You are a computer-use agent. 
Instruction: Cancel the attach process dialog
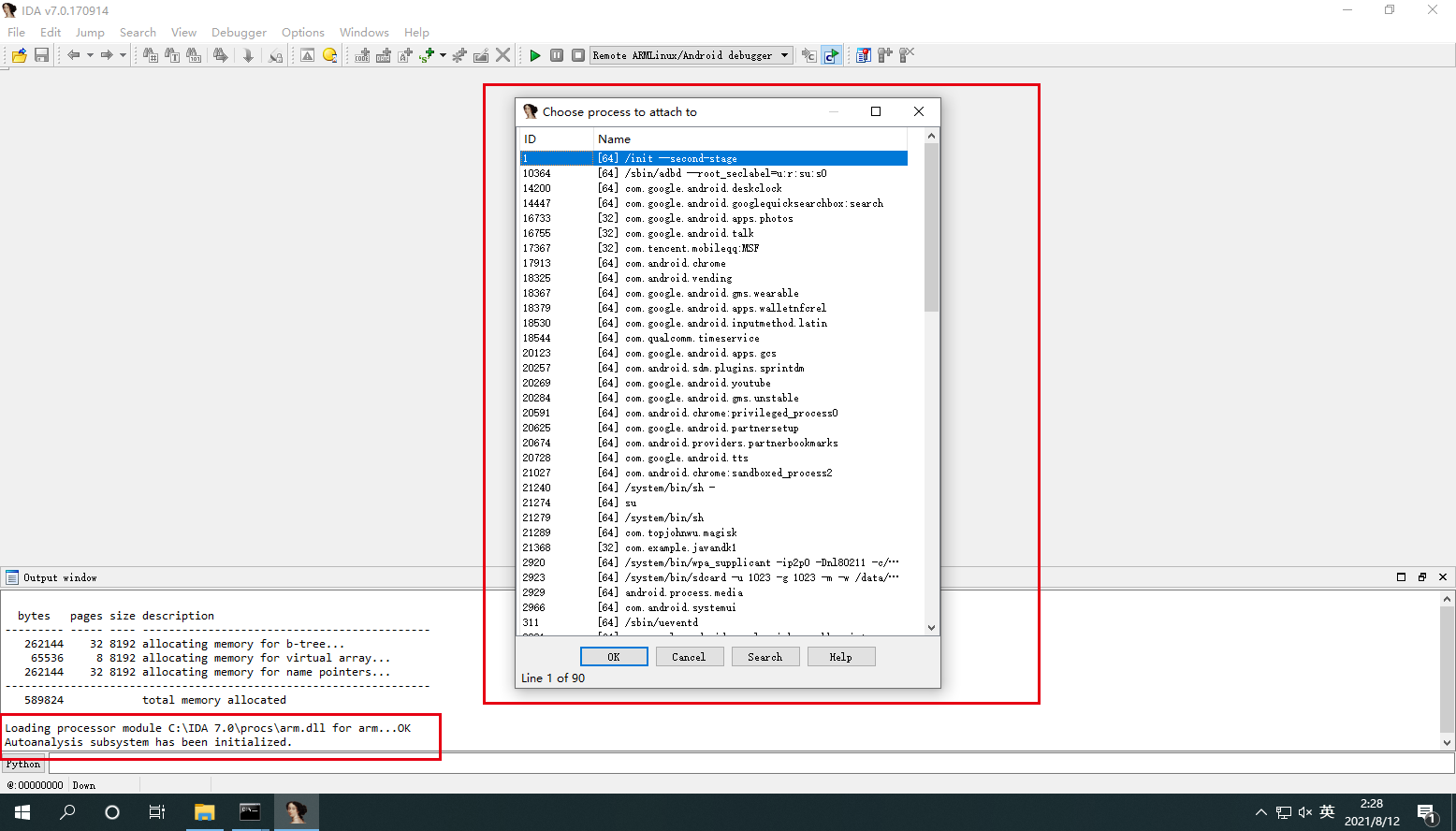point(689,657)
